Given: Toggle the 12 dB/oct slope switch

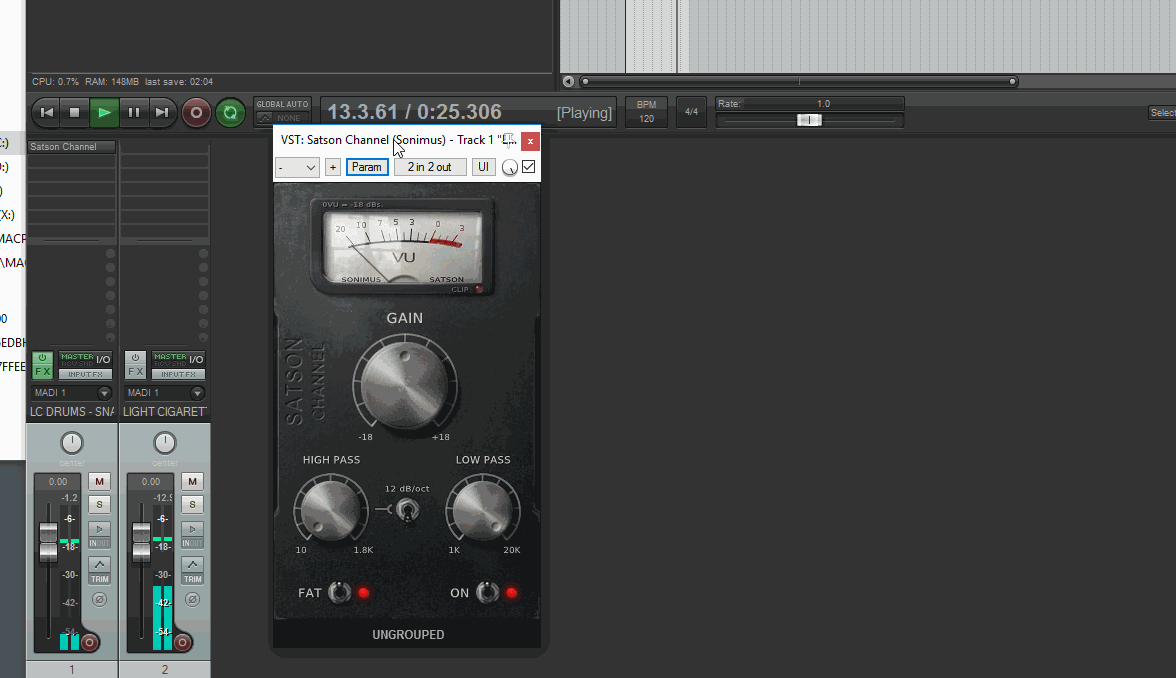Looking at the screenshot, I should [x=407, y=511].
